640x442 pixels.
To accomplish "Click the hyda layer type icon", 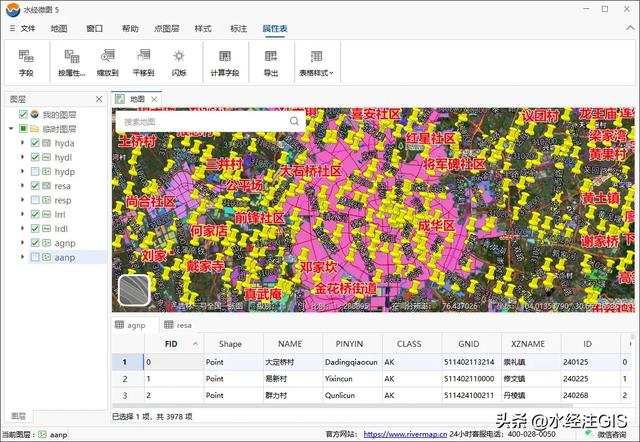I will pyautogui.click(x=47, y=143).
